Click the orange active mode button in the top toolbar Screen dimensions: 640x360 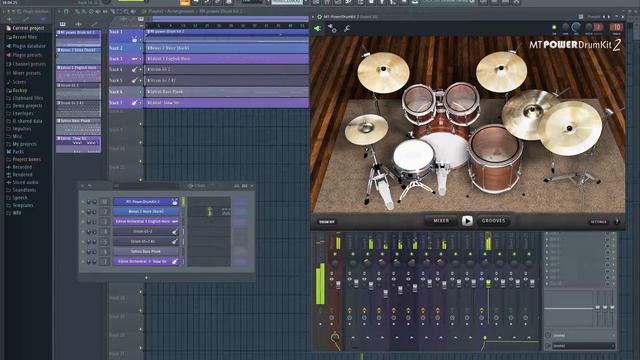[184, 2]
